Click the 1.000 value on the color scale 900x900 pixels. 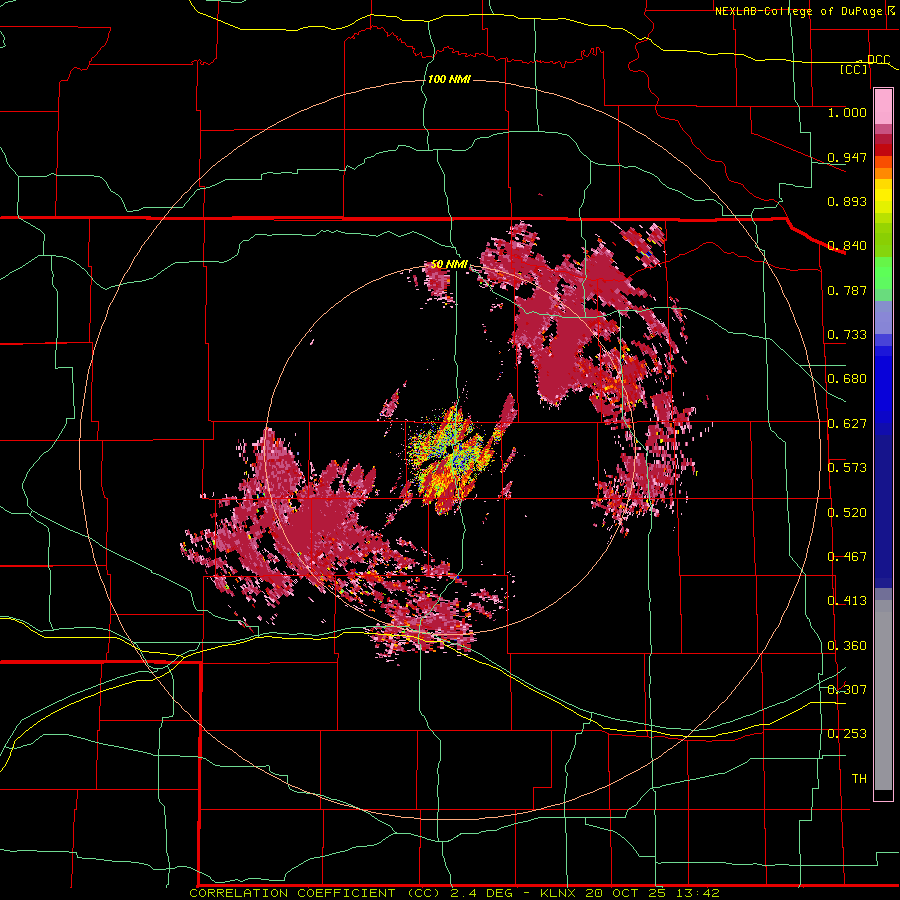(x=847, y=112)
